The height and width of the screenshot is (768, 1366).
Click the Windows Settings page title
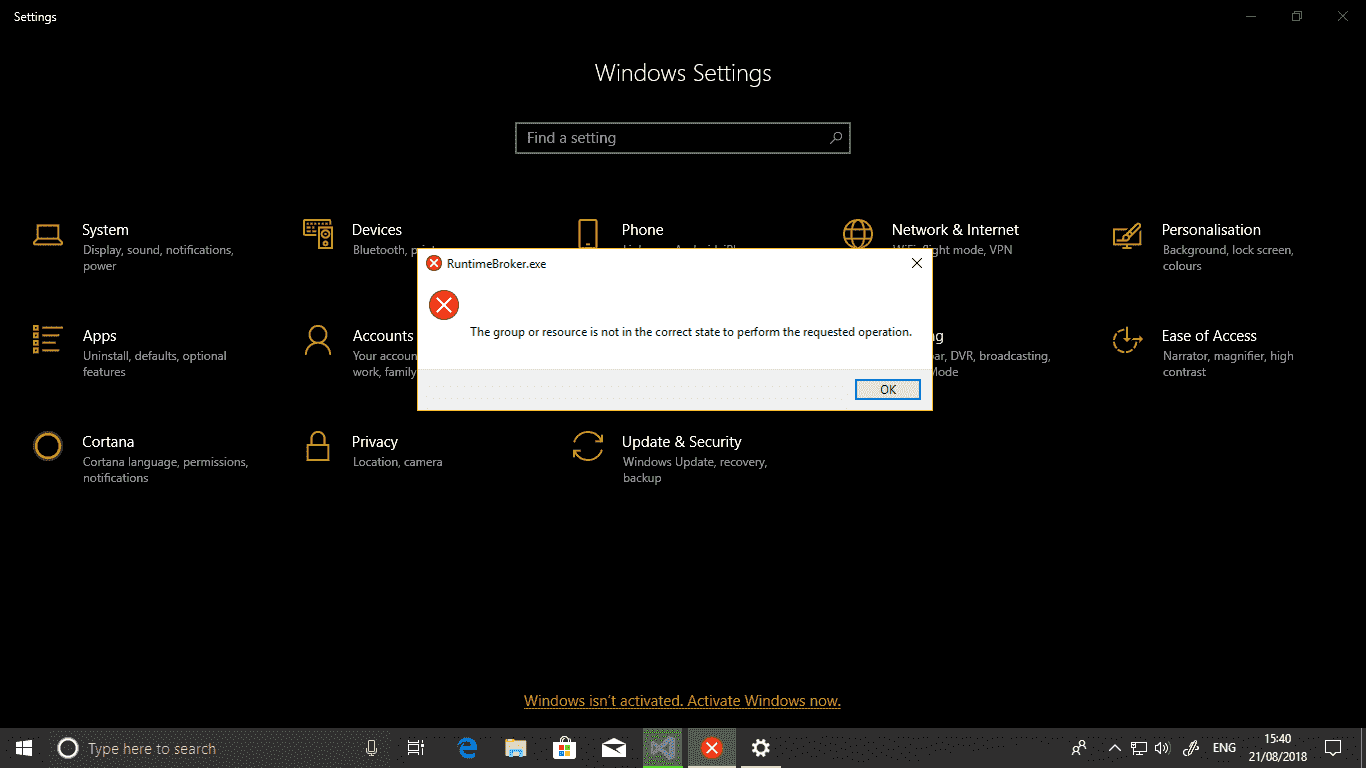pyautogui.click(x=683, y=73)
